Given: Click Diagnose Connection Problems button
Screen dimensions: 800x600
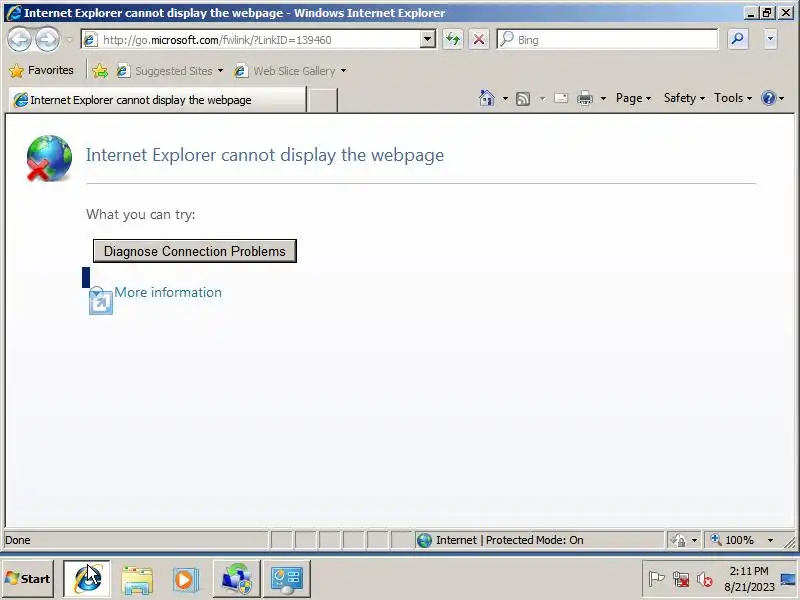Looking at the screenshot, I should [194, 251].
